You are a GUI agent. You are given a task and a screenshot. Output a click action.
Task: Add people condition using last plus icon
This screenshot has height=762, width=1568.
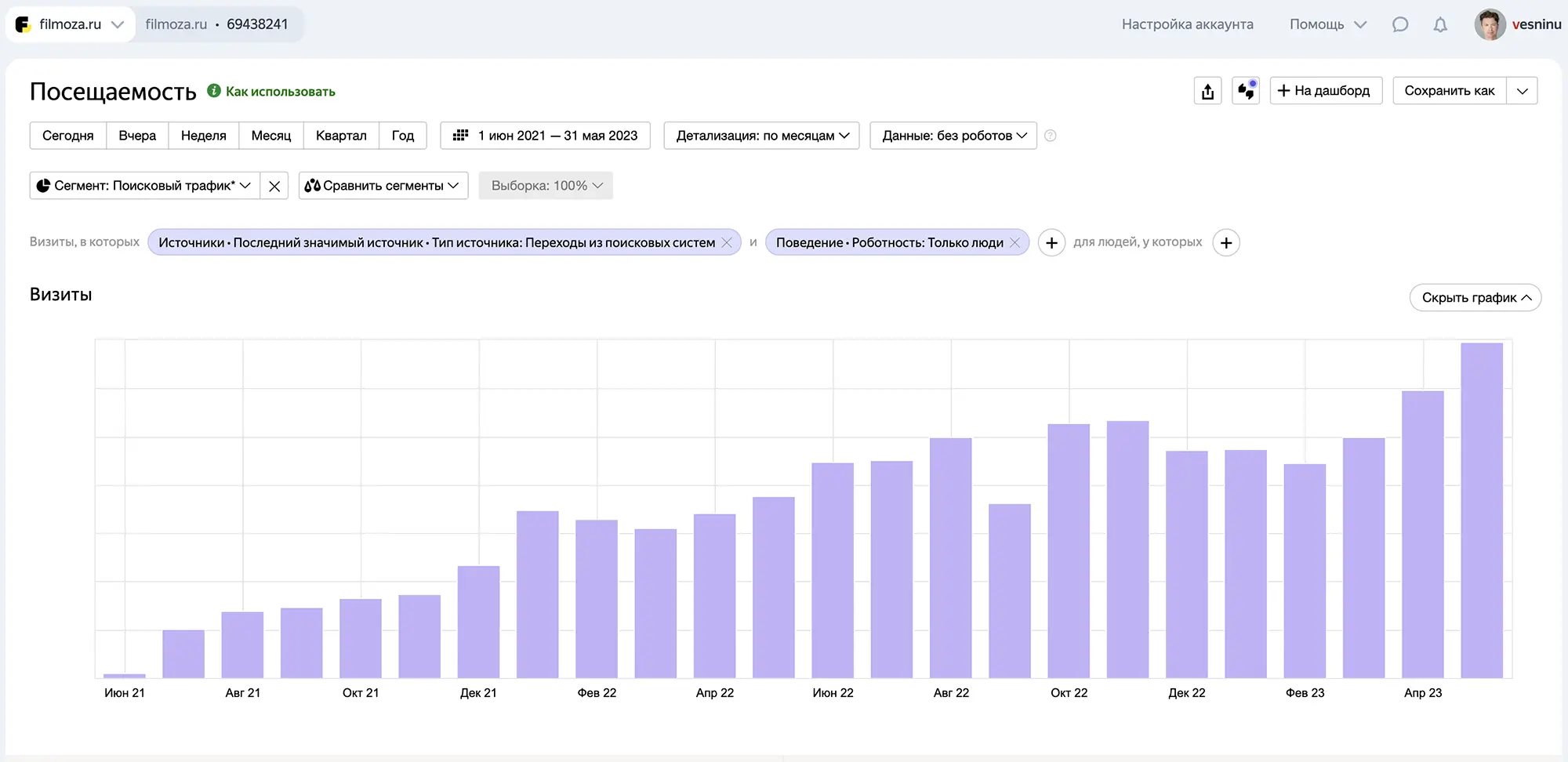click(1226, 243)
